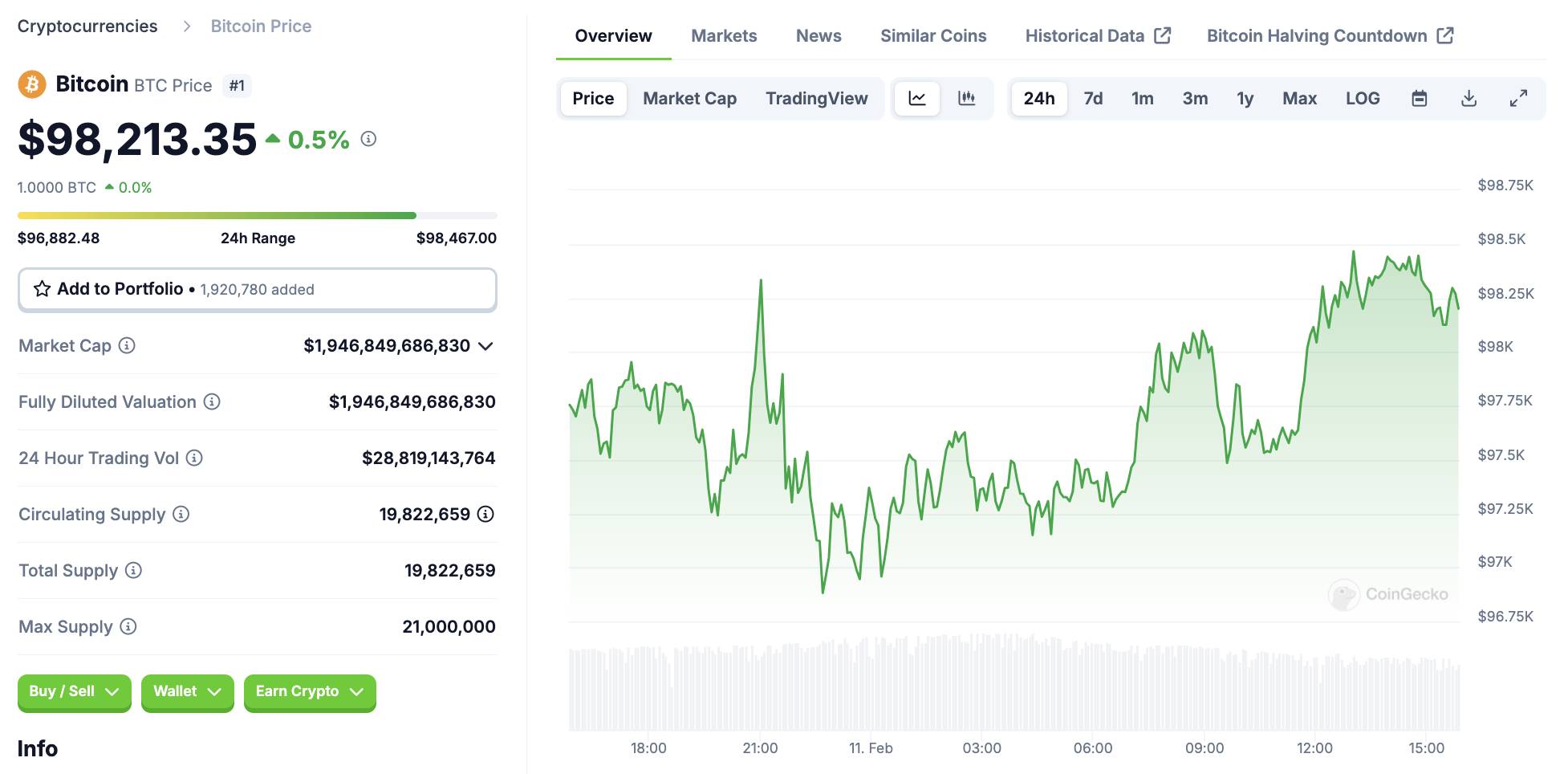Open Buy / Sell dropdown
Screen dimensions: 1568x774
75,692
